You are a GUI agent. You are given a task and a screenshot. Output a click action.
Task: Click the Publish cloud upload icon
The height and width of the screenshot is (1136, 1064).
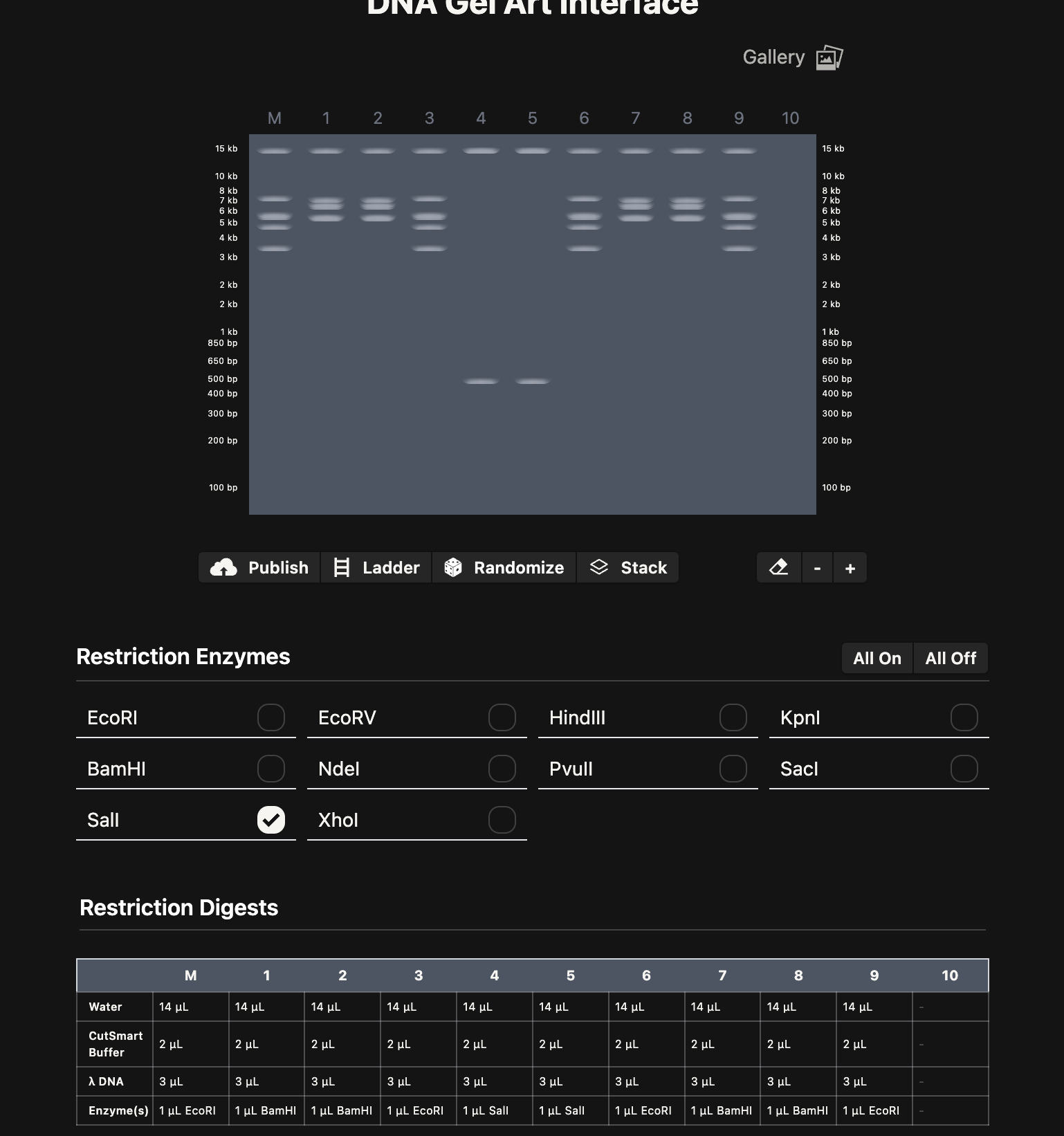tap(223, 568)
